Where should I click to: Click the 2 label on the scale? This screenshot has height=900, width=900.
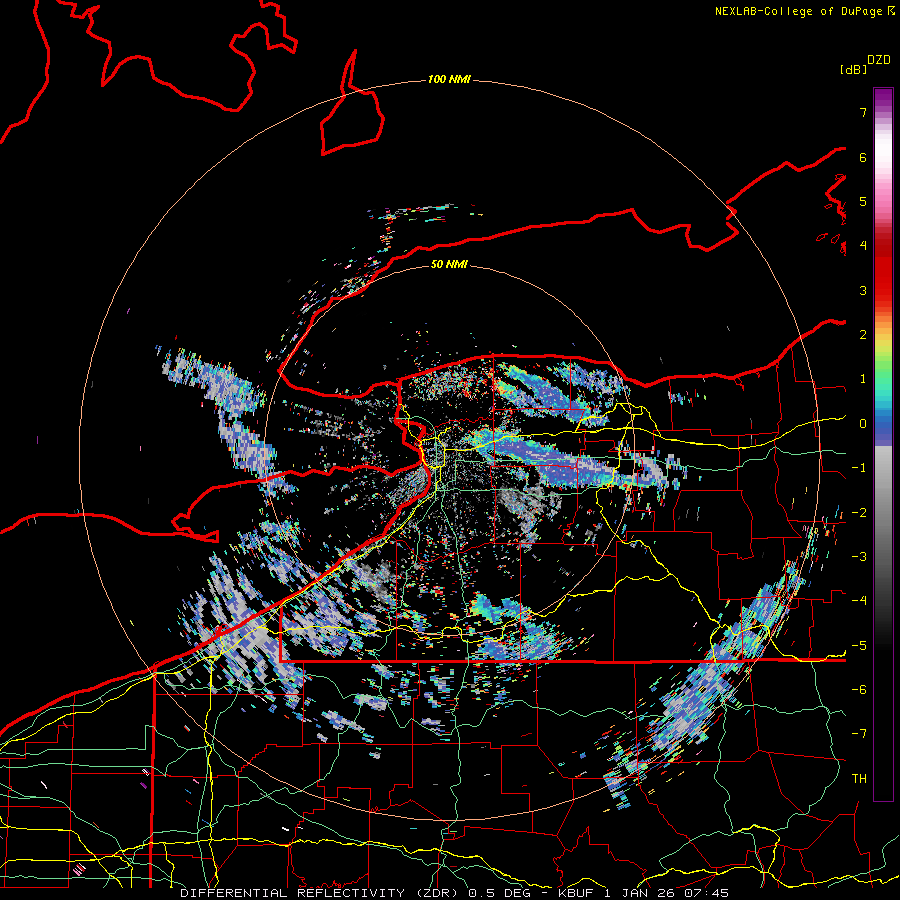863,335
